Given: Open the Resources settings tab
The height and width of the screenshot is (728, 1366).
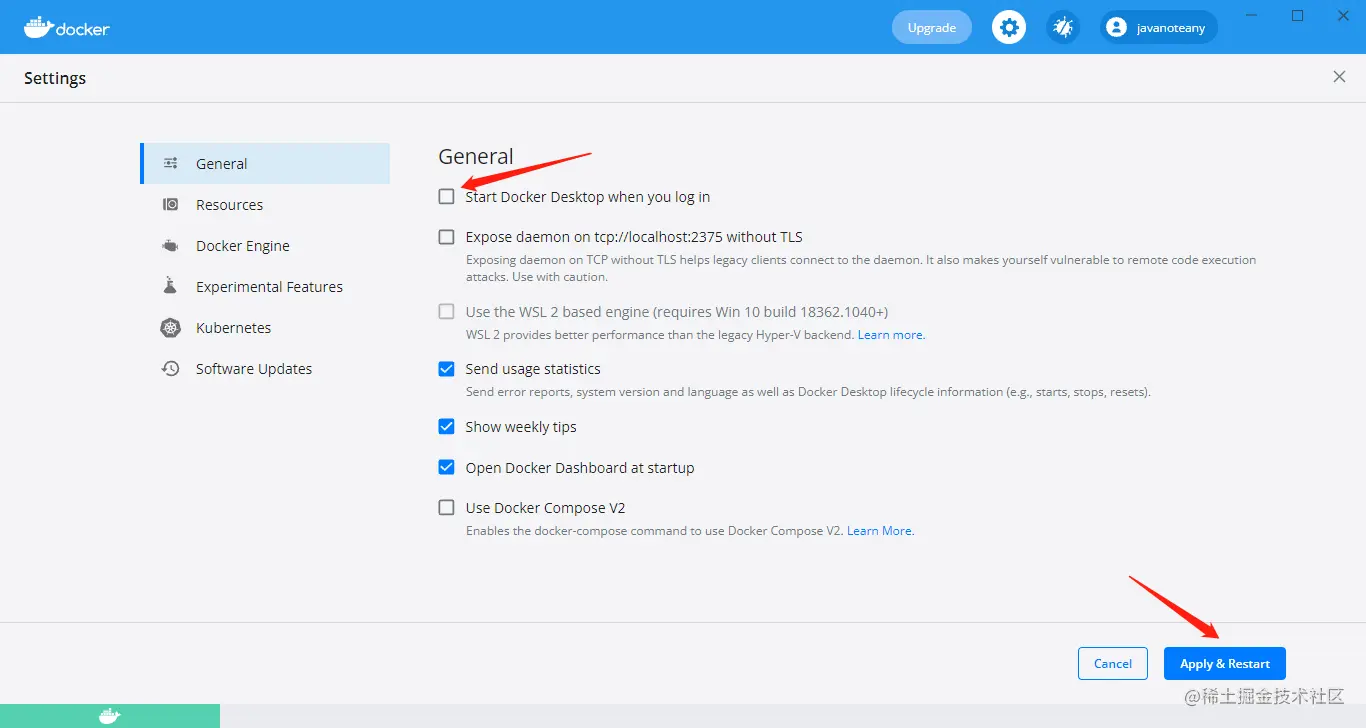Looking at the screenshot, I should (265, 204).
